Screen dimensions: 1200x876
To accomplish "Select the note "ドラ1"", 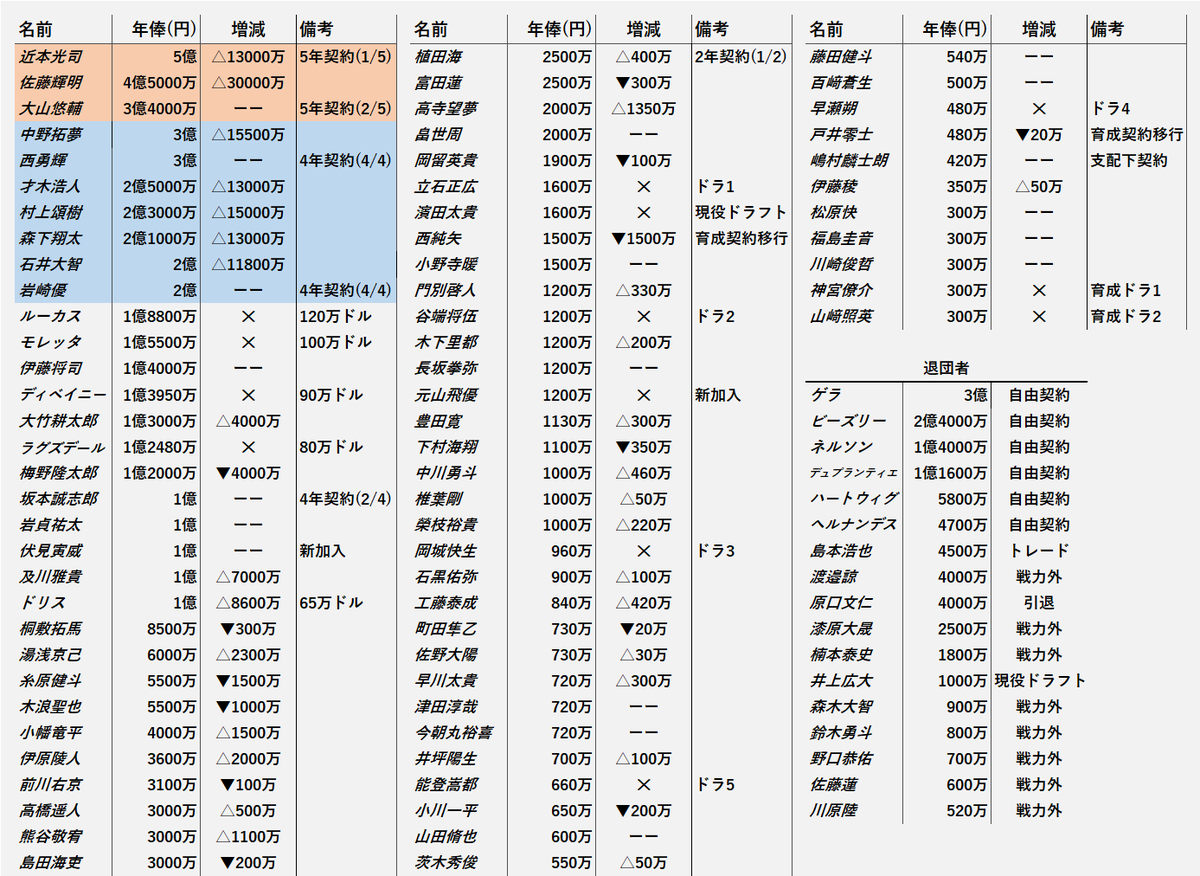I will click(x=714, y=187).
